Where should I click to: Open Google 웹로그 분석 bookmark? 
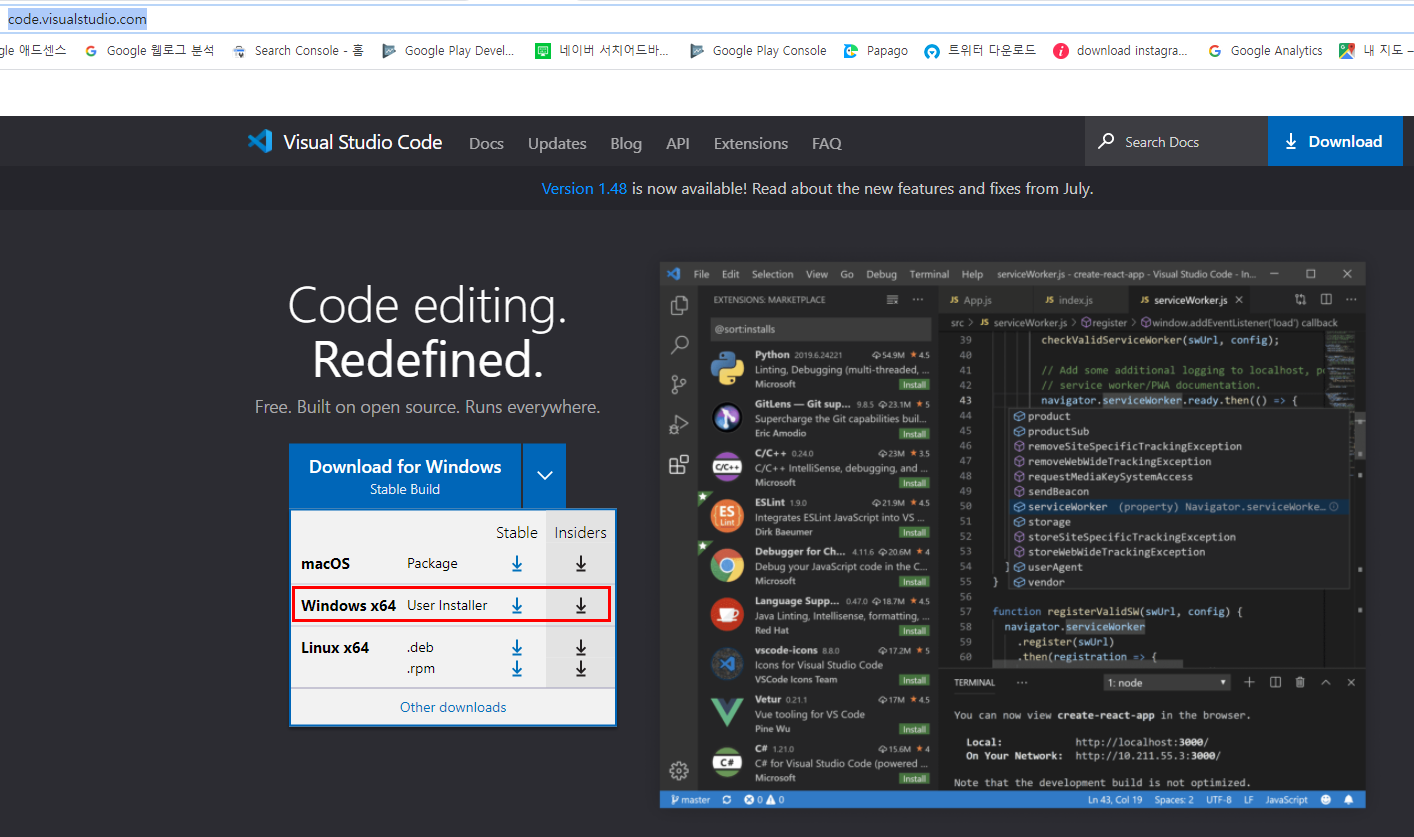click(x=149, y=50)
